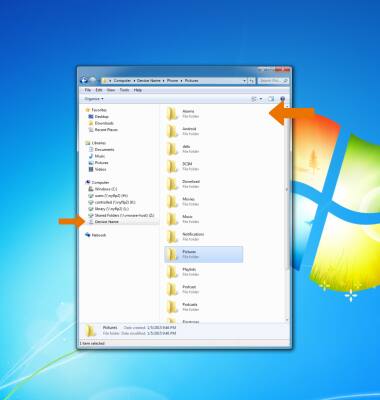Open the View menu
This screenshot has width=380, height=400.
(x=111, y=90)
